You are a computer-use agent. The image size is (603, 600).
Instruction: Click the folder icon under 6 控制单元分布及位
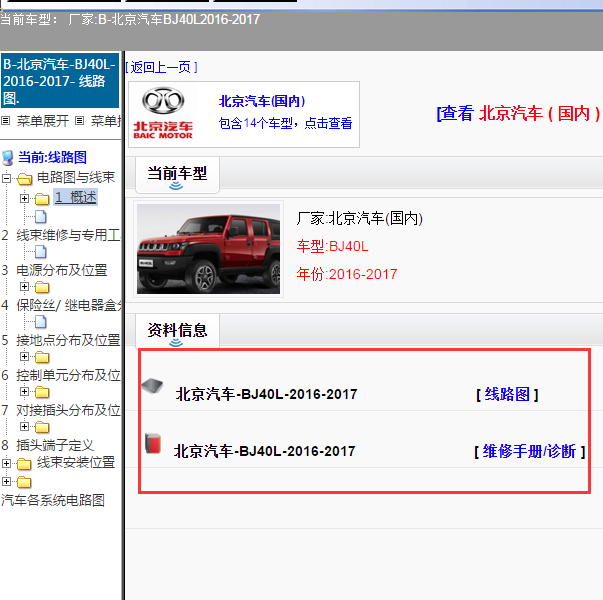[x=42, y=392]
